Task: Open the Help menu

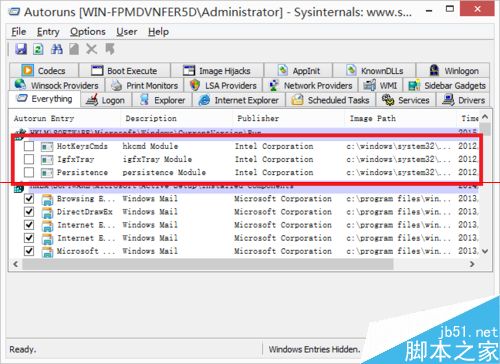Action: [158, 32]
